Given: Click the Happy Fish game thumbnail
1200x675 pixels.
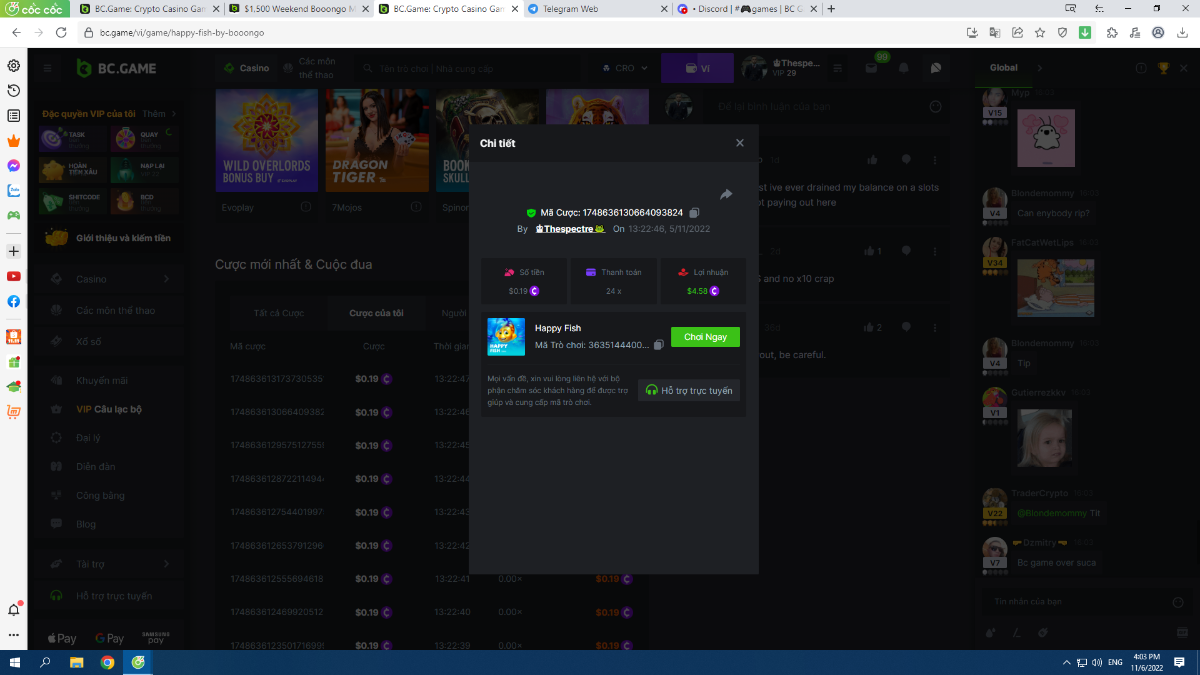Looking at the screenshot, I should tap(506, 337).
